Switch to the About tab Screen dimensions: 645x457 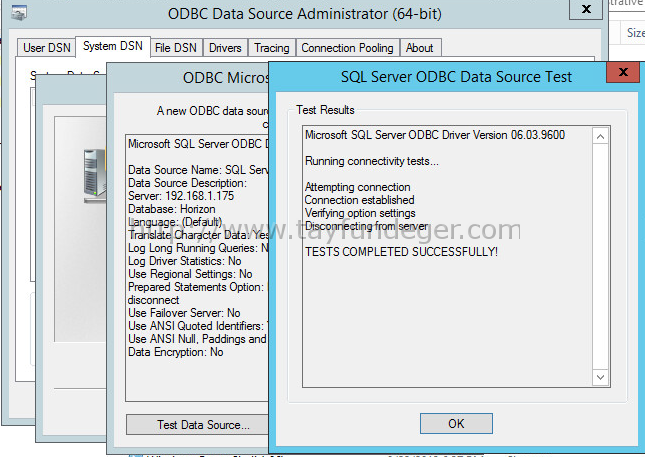[x=420, y=48]
